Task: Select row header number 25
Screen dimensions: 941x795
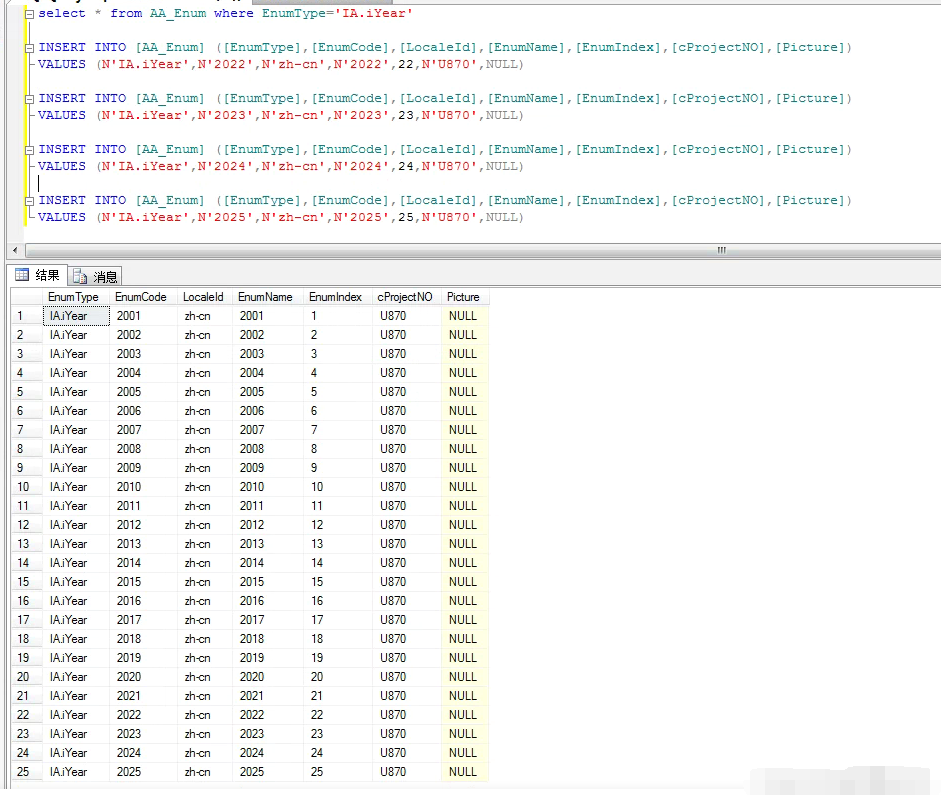Action: 27,772
